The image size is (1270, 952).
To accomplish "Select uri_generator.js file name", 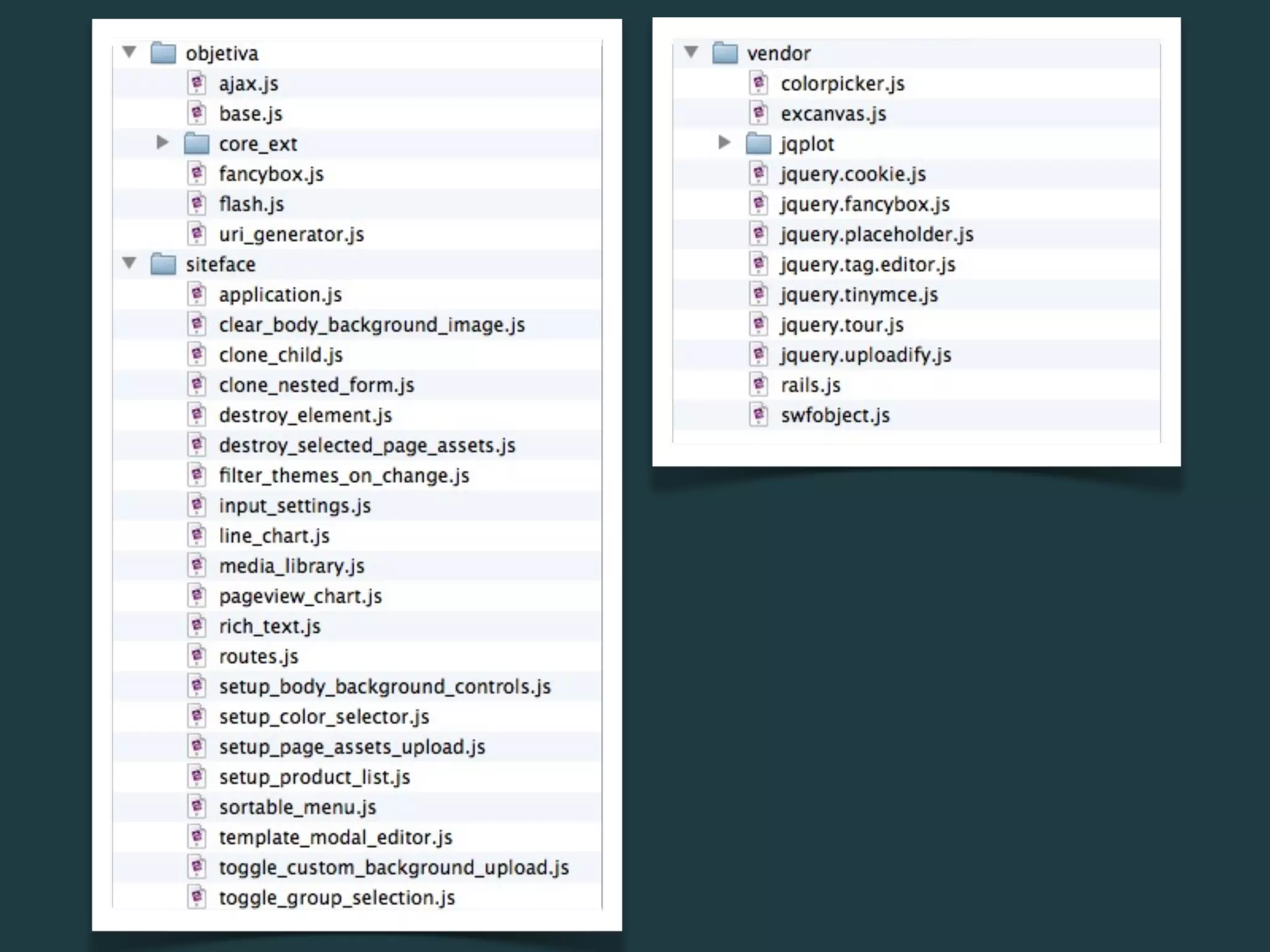I will 291,235.
